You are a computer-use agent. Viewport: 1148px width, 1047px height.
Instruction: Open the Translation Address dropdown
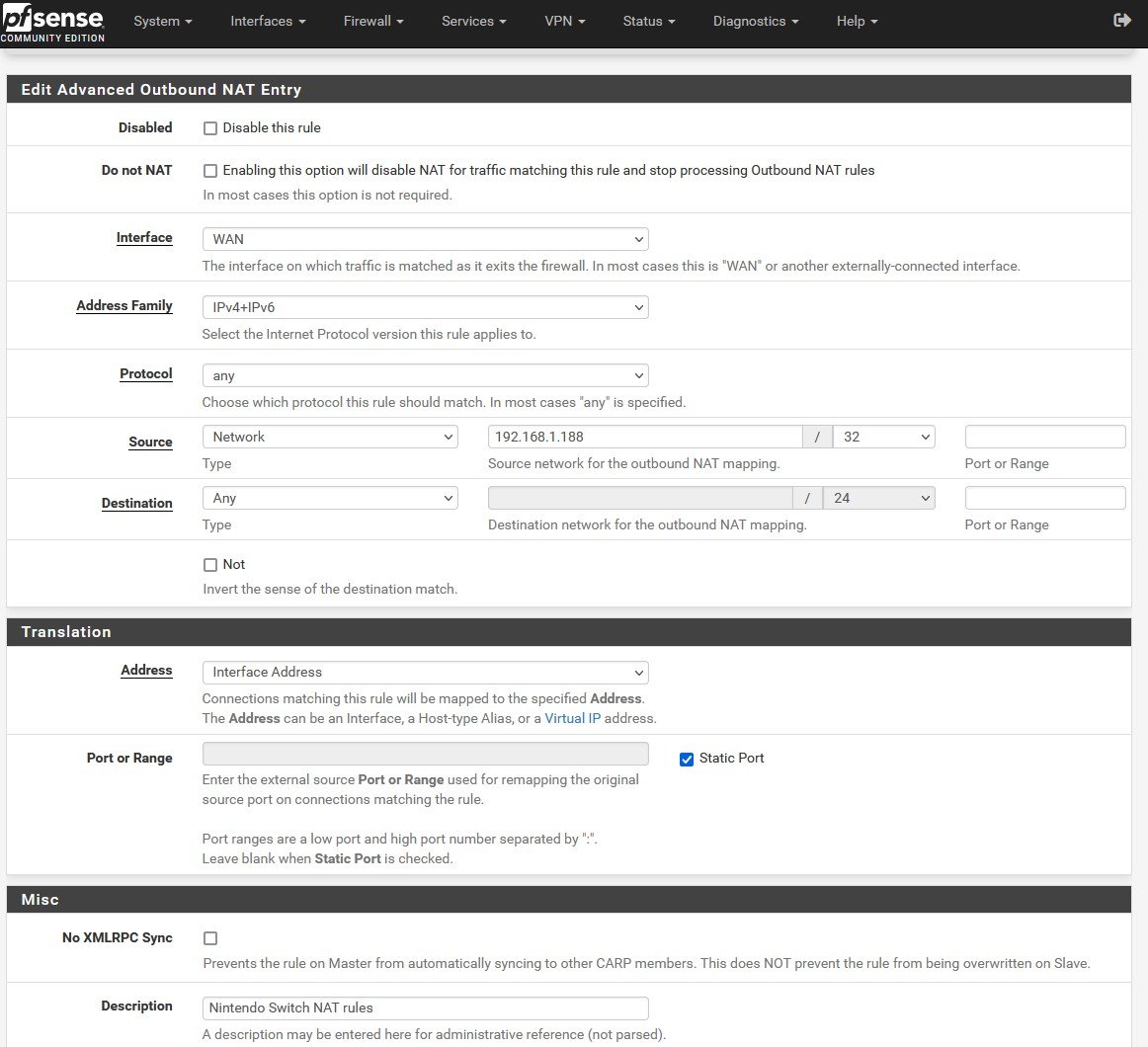pyautogui.click(x=425, y=672)
